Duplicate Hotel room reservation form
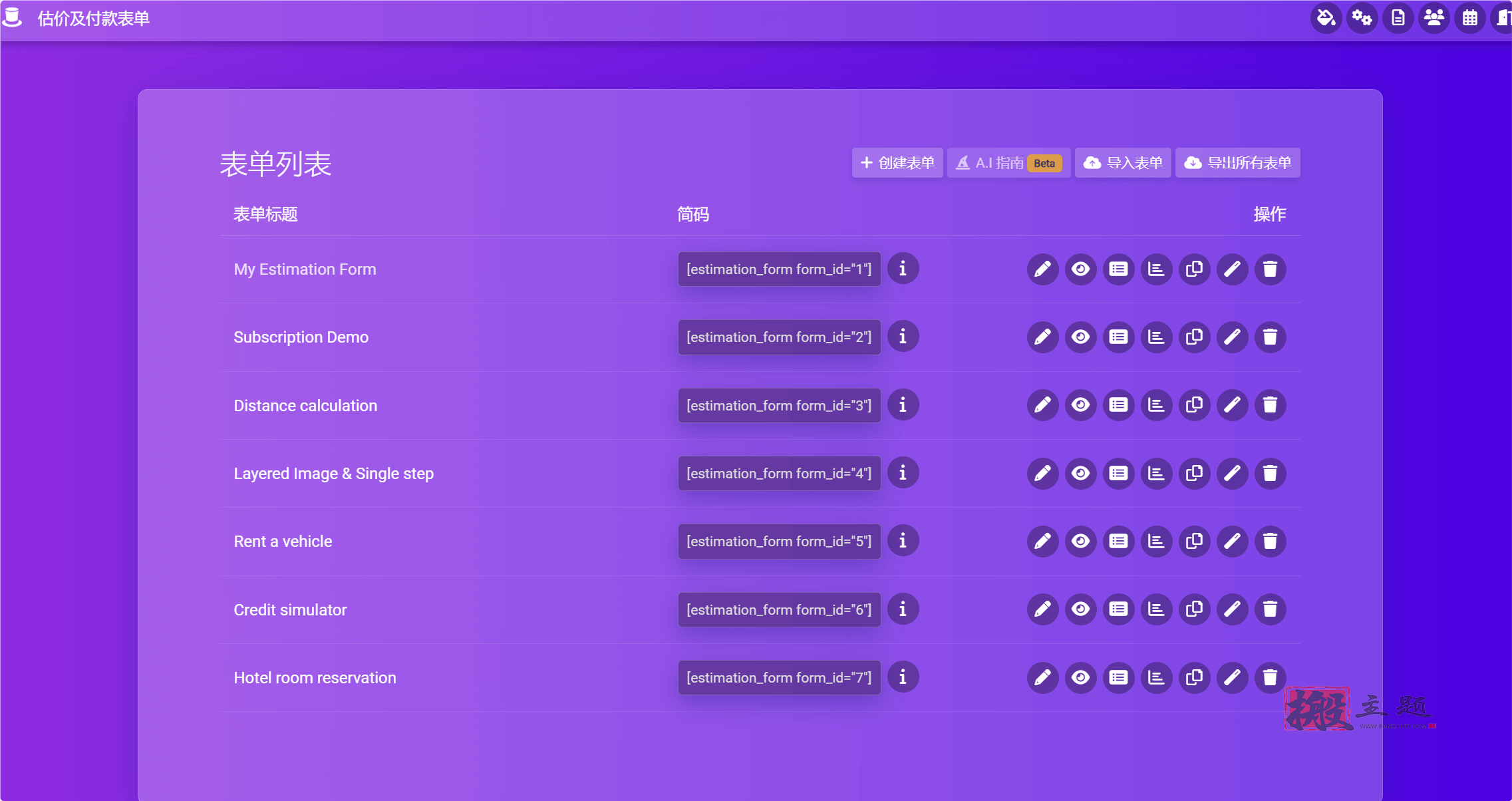 click(1194, 678)
